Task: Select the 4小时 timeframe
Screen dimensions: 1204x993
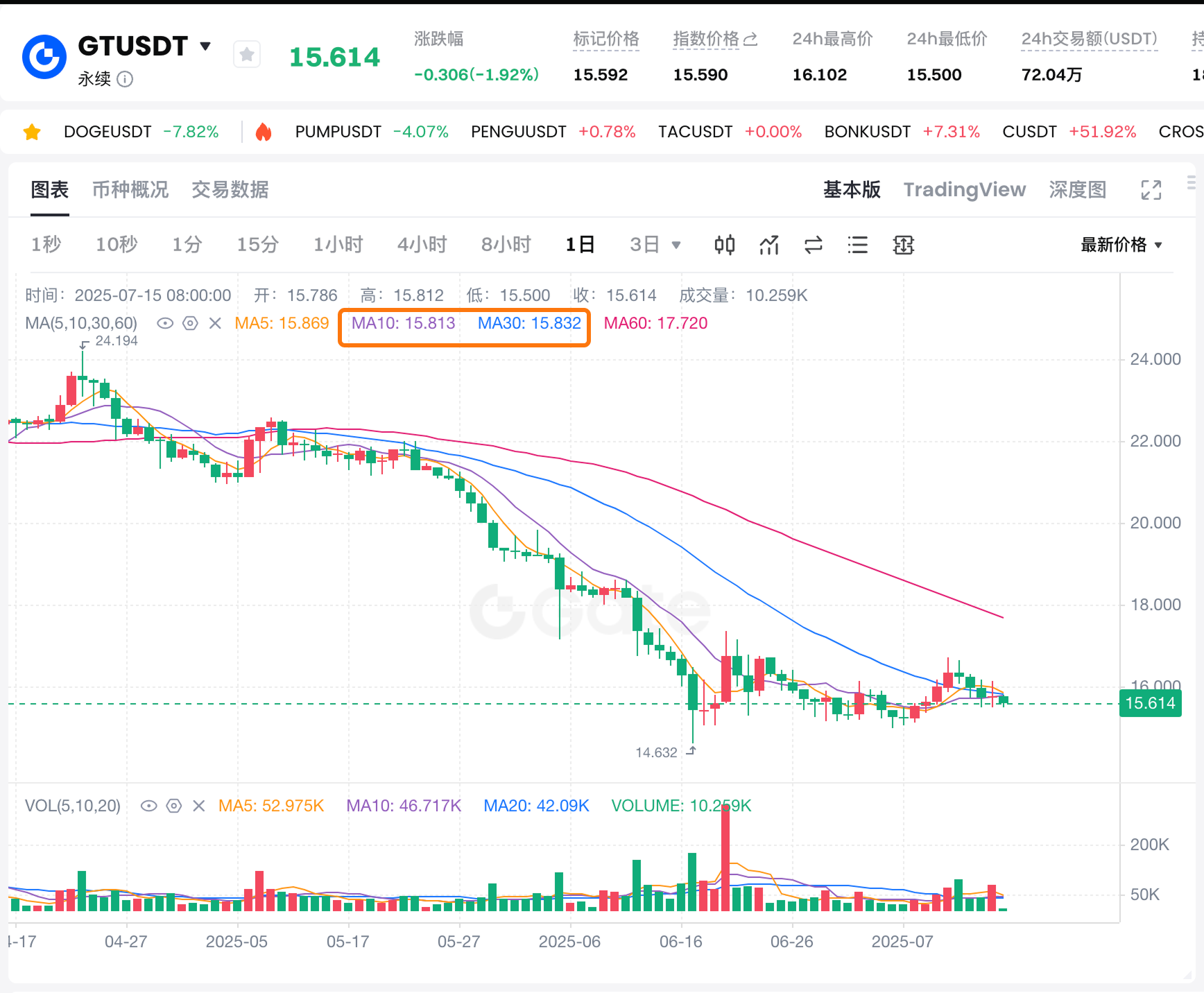Action: (x=422, y=245)
